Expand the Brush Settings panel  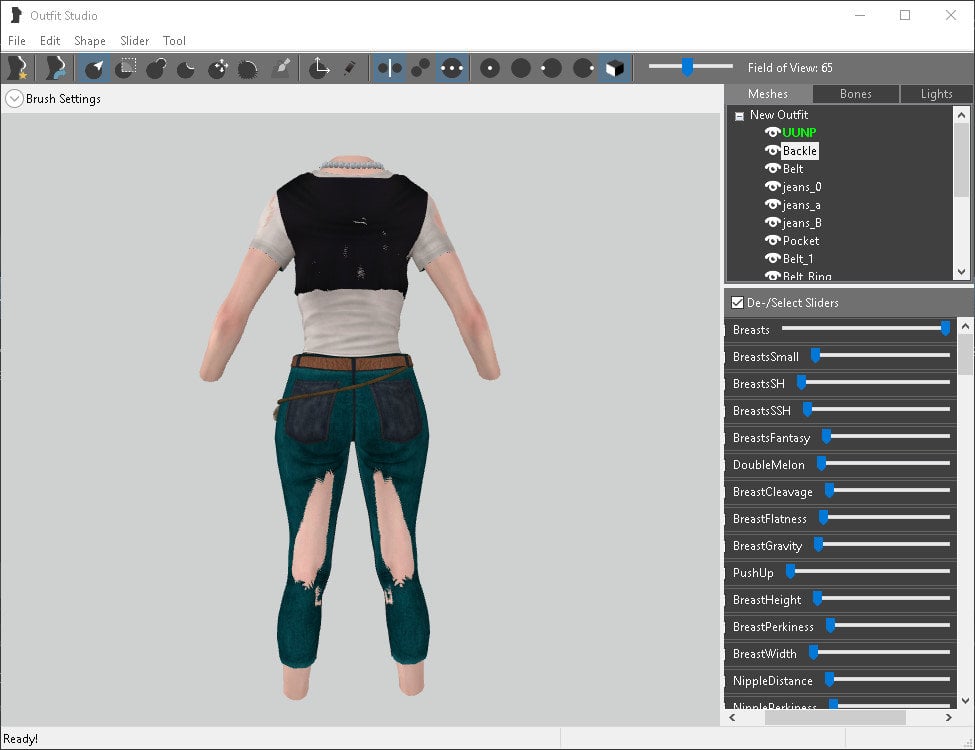(x=14, y=99)
